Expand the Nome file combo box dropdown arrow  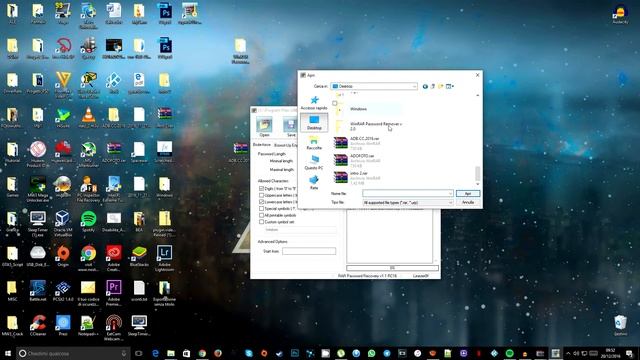(x=450, y=193)
